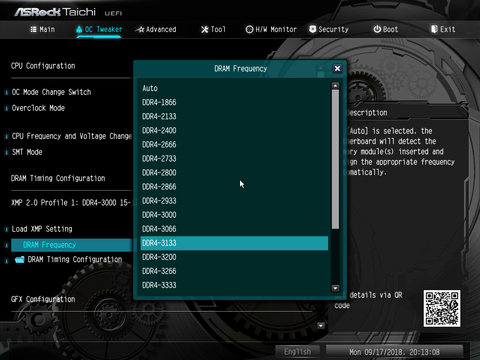The height and width of the screenshot is (360, 480).
Task: Select DDR4-2800 frequency
Action: [234, 173]
